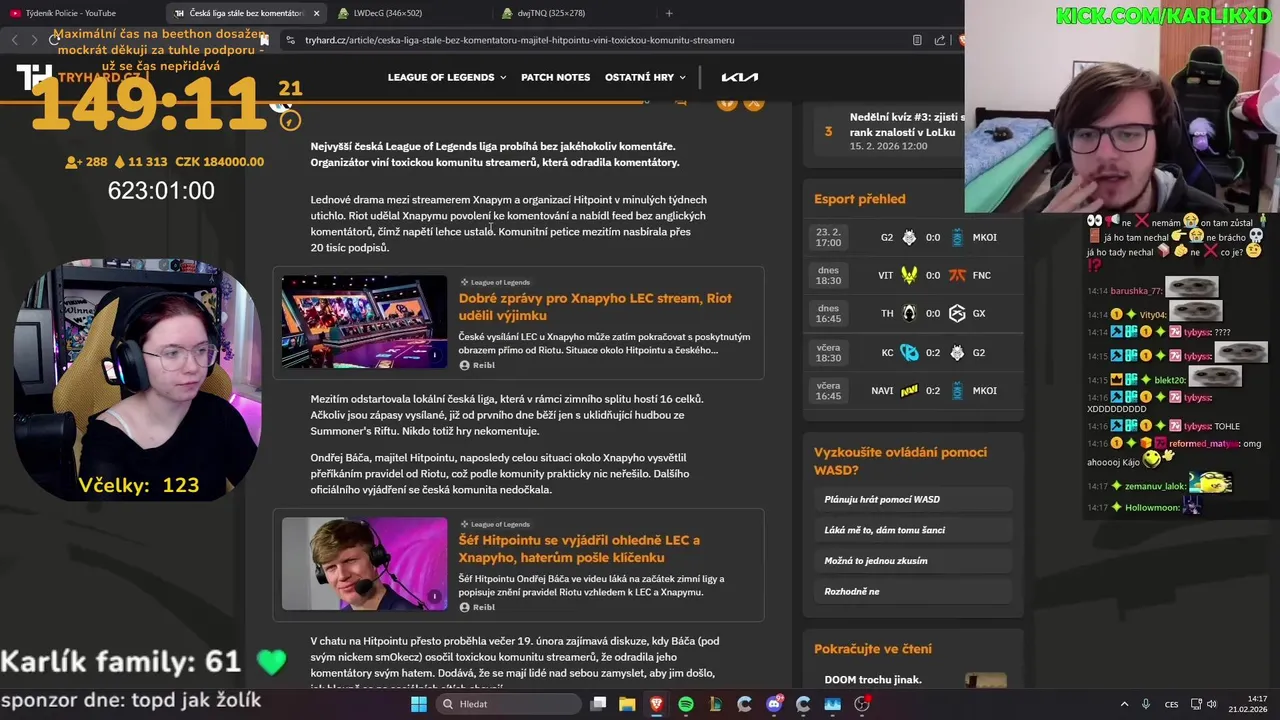Screen dimensions: 1280x720
Task: Click chat username barushka_77
Action: point(1137,291)
